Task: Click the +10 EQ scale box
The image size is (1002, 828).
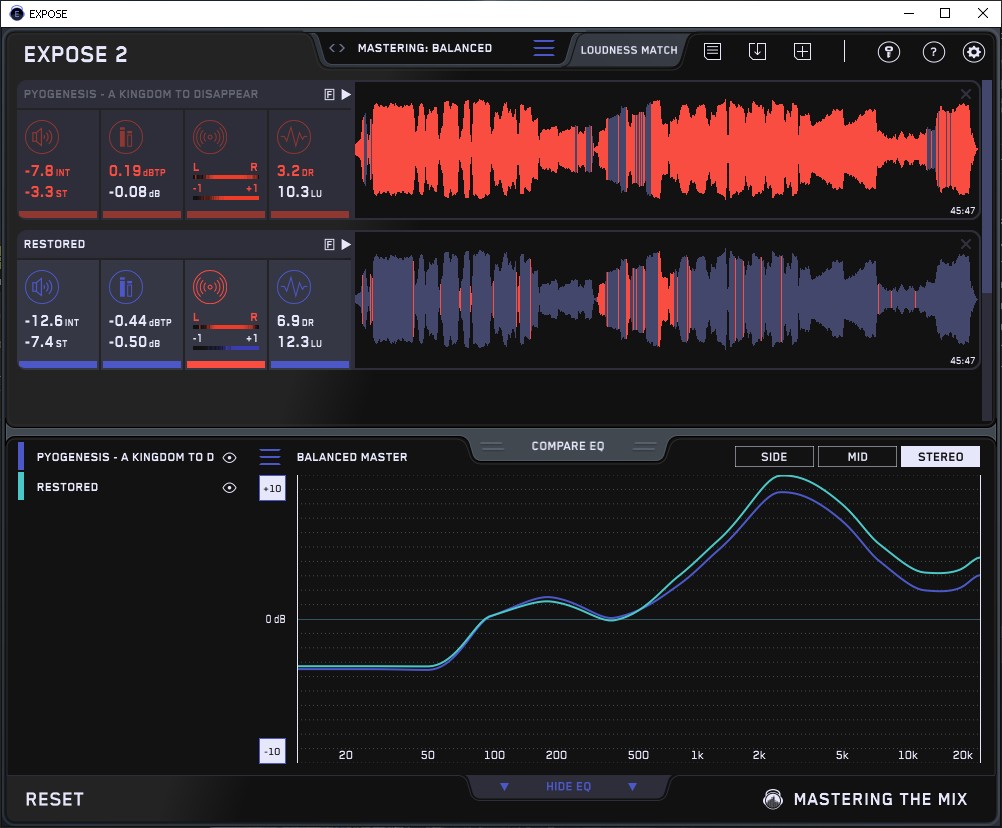Action: pyautogui.click(x=272, y=489)
